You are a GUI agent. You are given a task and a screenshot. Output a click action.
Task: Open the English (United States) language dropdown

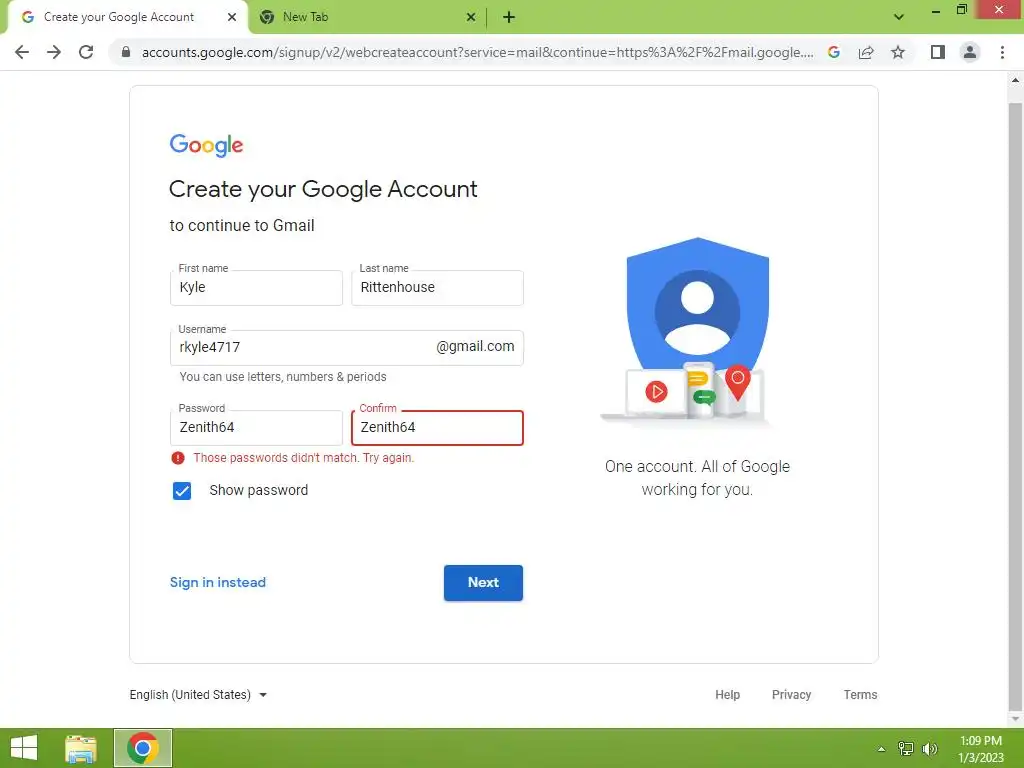[x=199, y=695]
